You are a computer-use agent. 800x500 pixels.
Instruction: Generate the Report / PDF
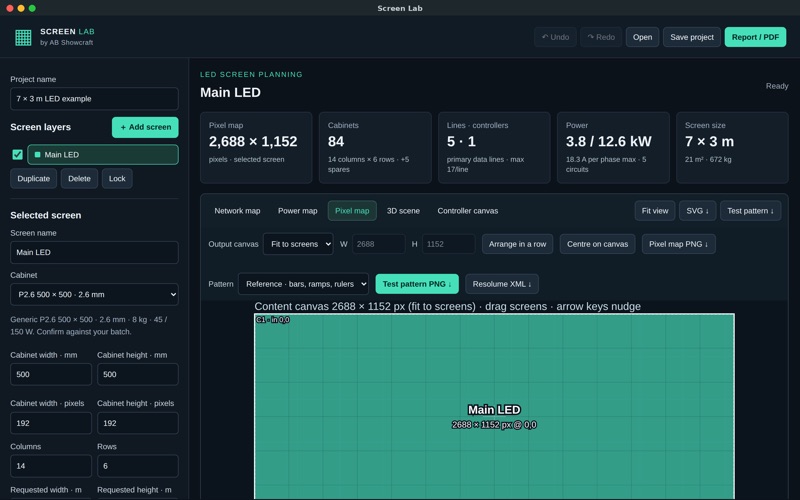pos(755,37)
